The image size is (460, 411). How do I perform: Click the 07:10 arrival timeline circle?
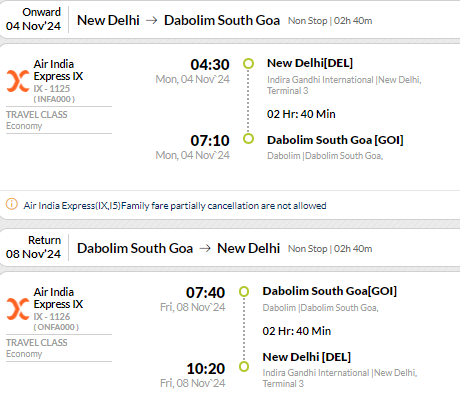tap(248, 139)
